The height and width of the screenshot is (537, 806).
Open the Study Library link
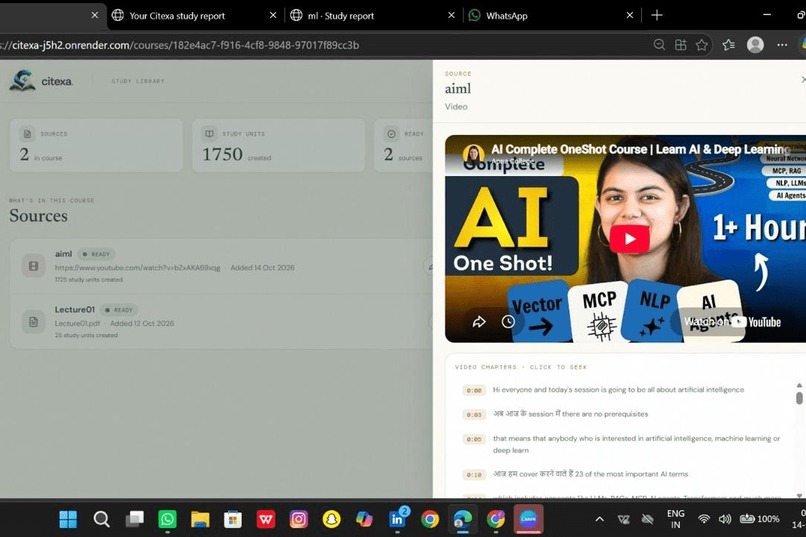pyautogui.click(x=138, y=81)
